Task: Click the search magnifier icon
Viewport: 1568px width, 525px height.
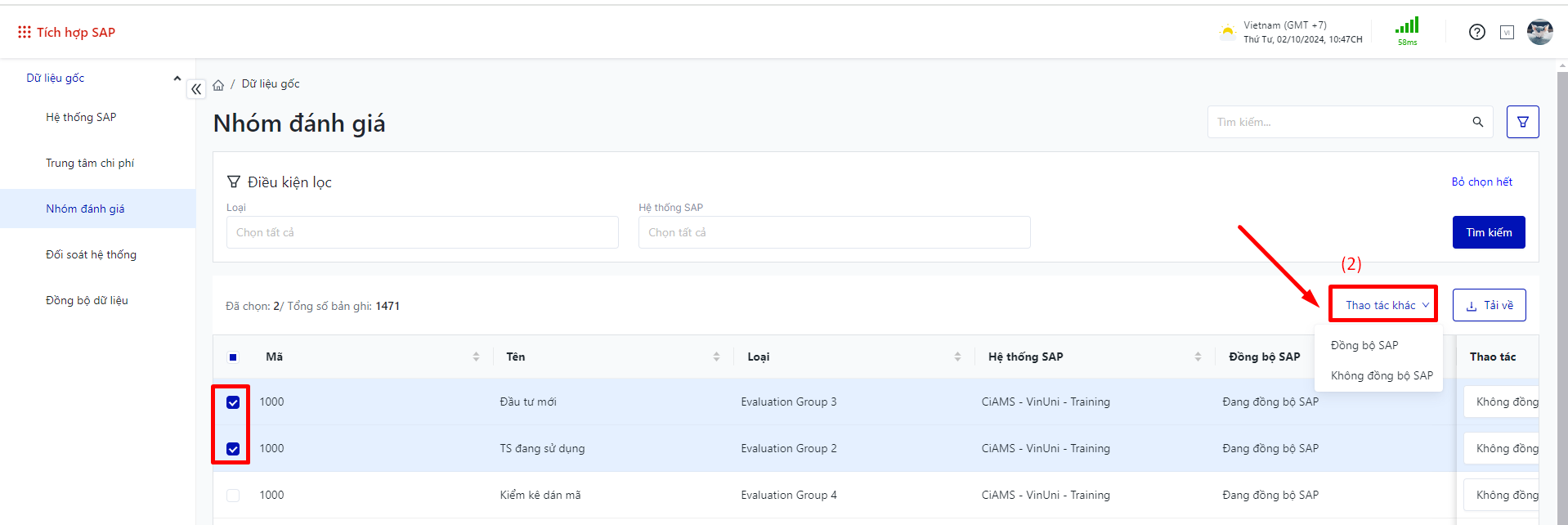Action: point(1477,122)
